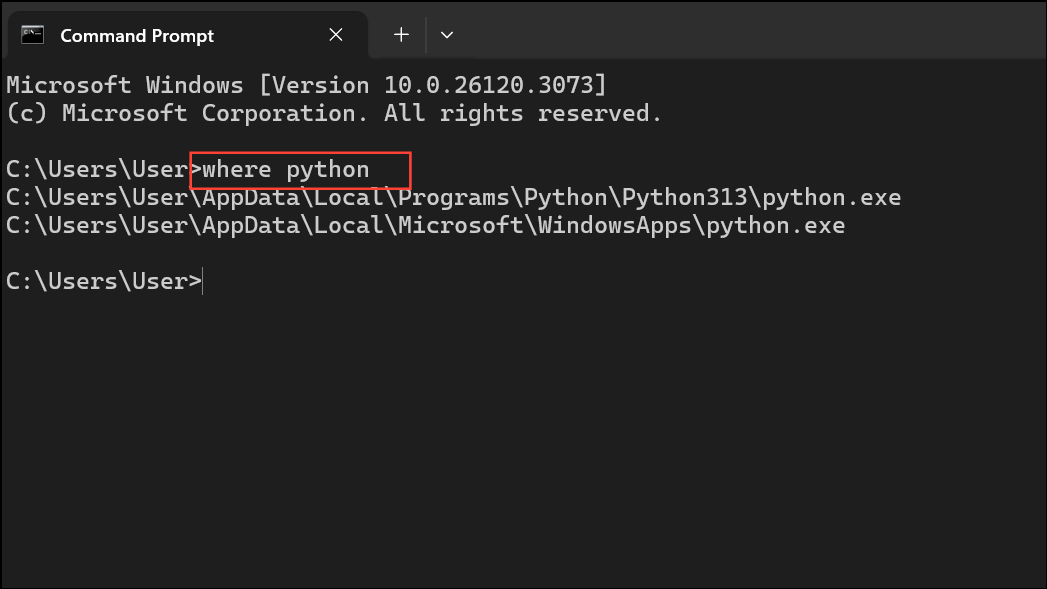Image resolution: width=1047 pixels, height=589 pixels.
Task: Open the down-arrow menu next to the plus button
Action: pyautogui.click(x=447, y=34)
